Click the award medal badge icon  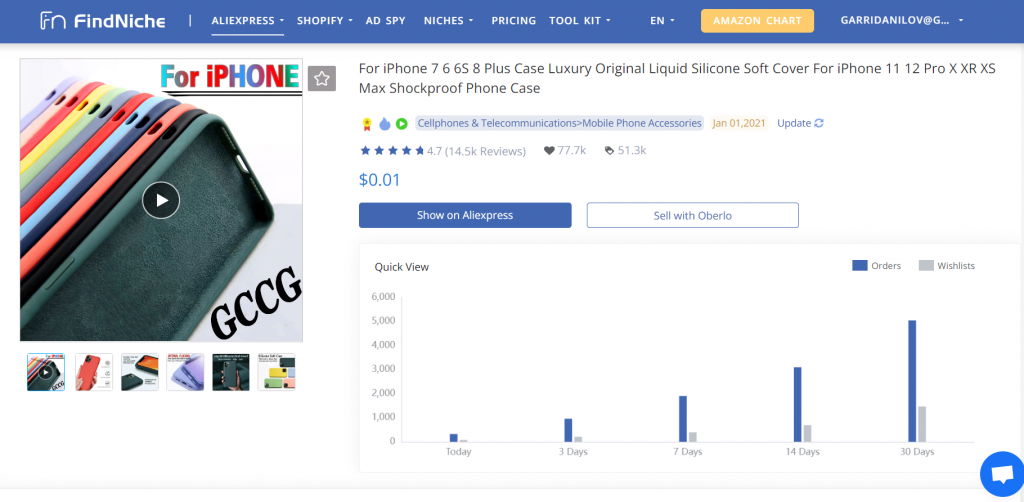coord(367,123)
